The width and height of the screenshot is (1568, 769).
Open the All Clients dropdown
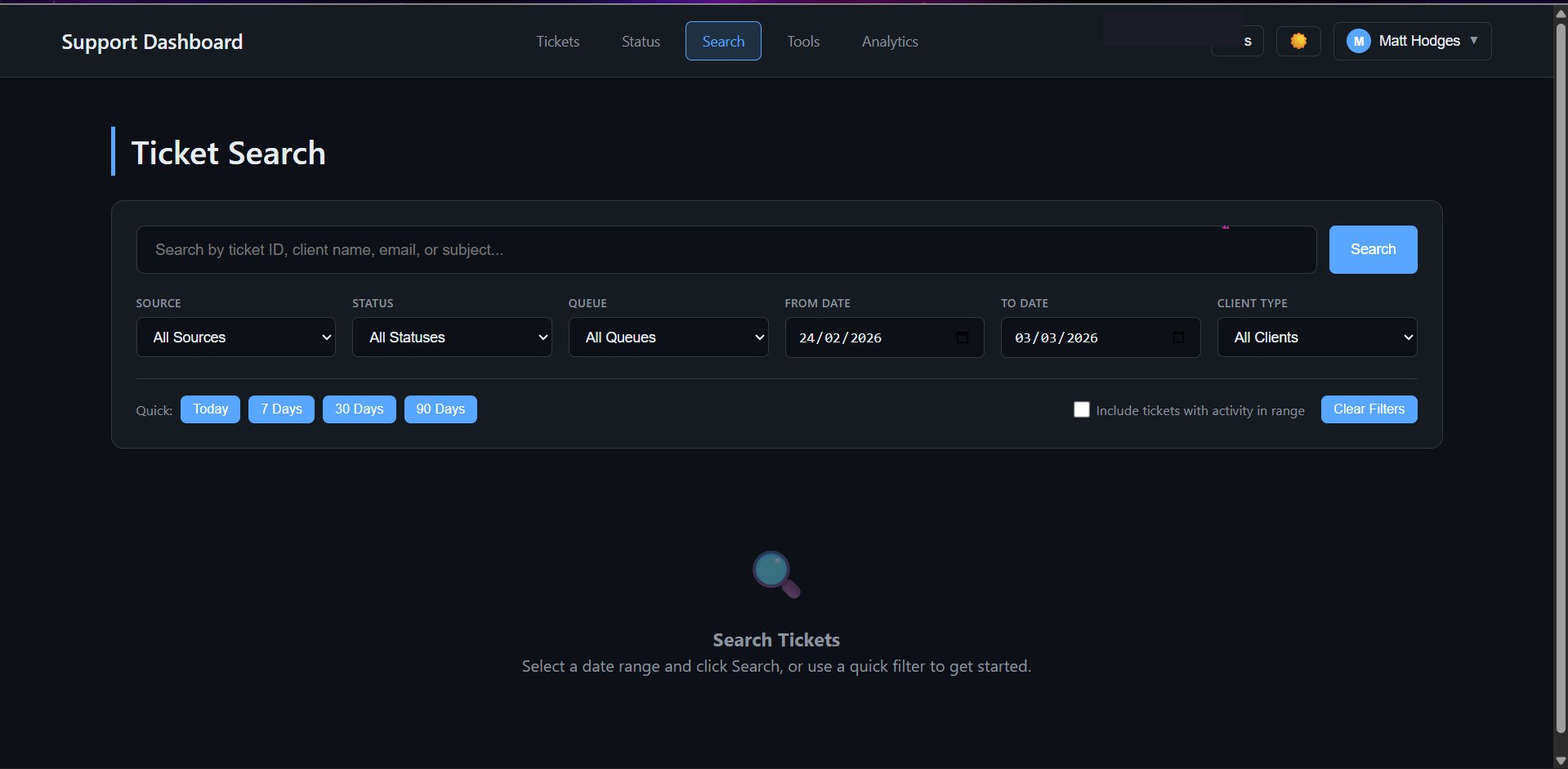(x=1316, y=337)
